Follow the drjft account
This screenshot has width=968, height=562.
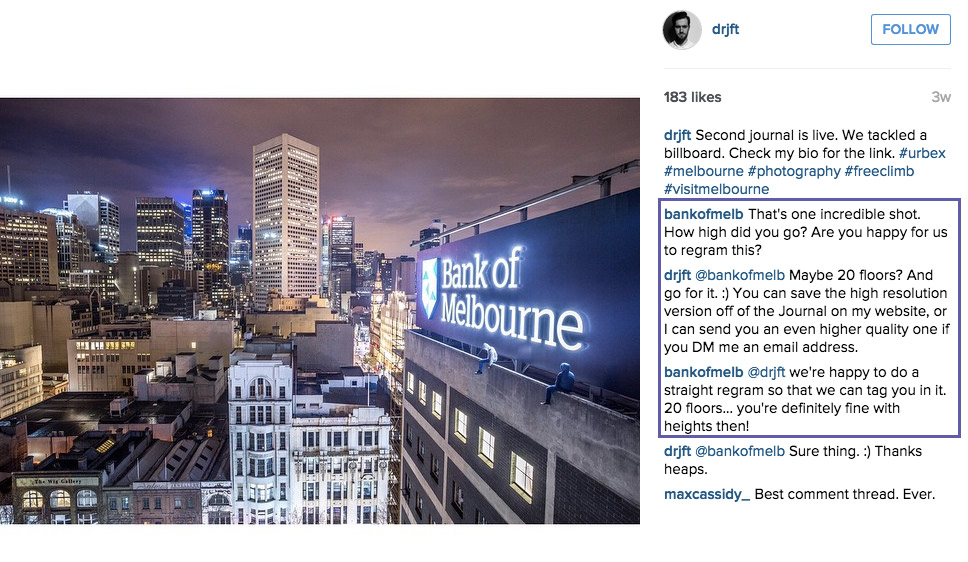pos(911,29)
